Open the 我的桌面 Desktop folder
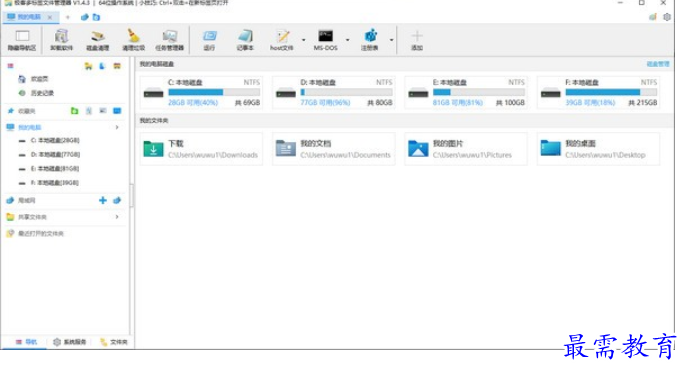 [x=599, y=149]
